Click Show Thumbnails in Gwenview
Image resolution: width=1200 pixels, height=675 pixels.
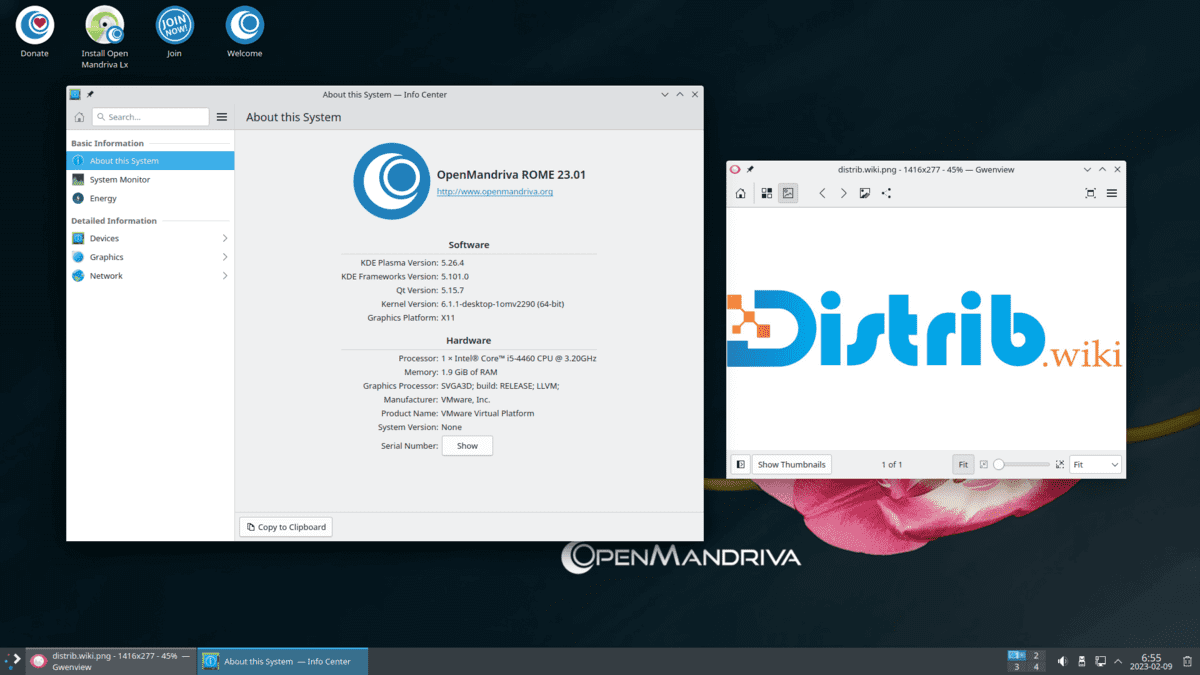tap(791, 464)
